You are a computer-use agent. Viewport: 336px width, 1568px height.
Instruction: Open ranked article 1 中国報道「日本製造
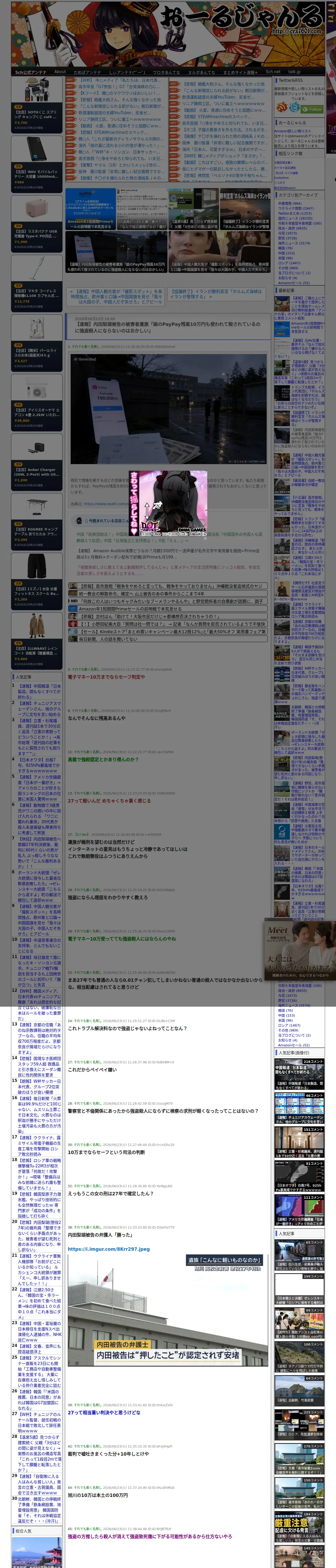39,692
